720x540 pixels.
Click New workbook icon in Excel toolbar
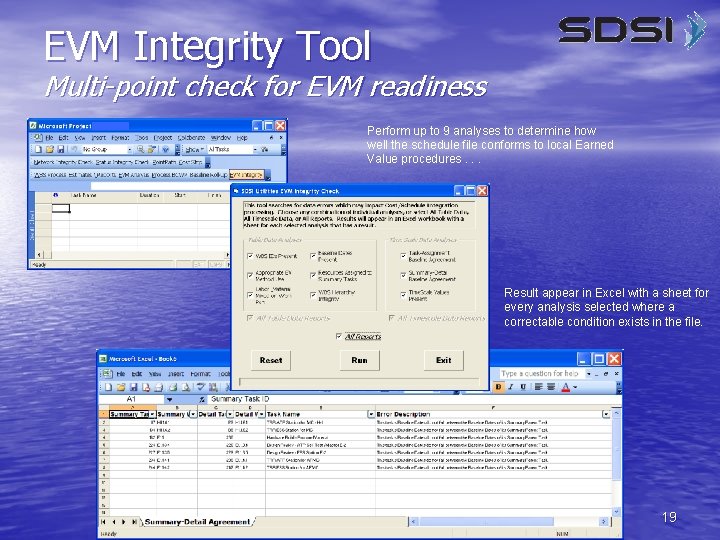(108, 387)
